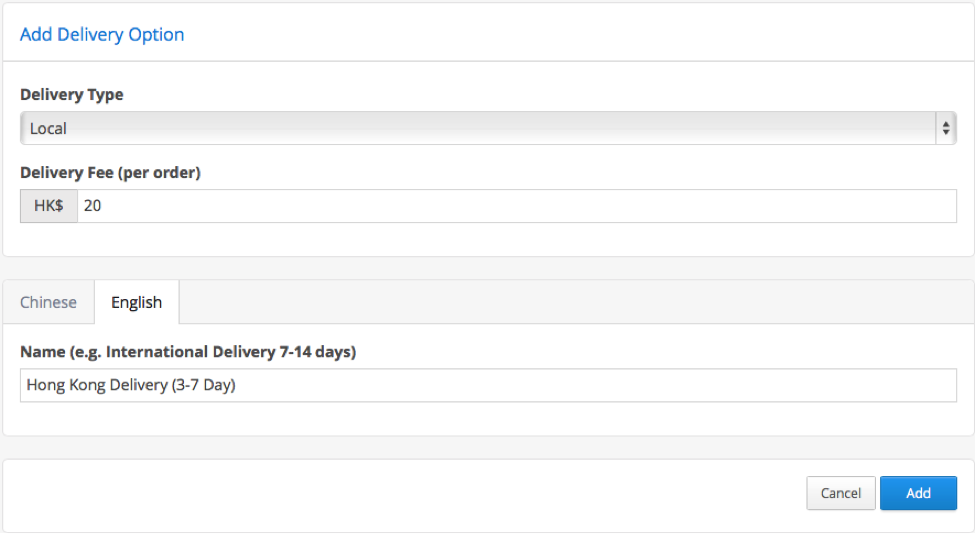This screenshot has height=534, width=975.
Task: Click the Delivery Type label
Action: (72, 94)
